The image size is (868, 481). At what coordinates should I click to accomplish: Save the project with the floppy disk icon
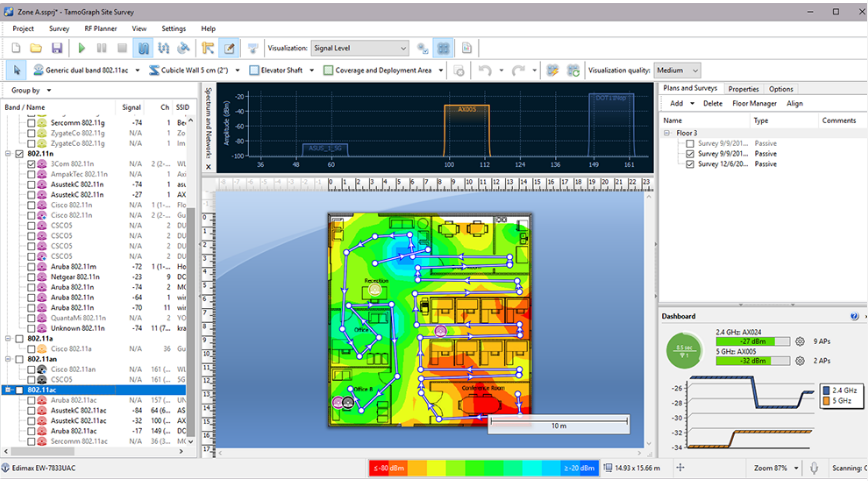pyautogui.click(x=57, y=48)
